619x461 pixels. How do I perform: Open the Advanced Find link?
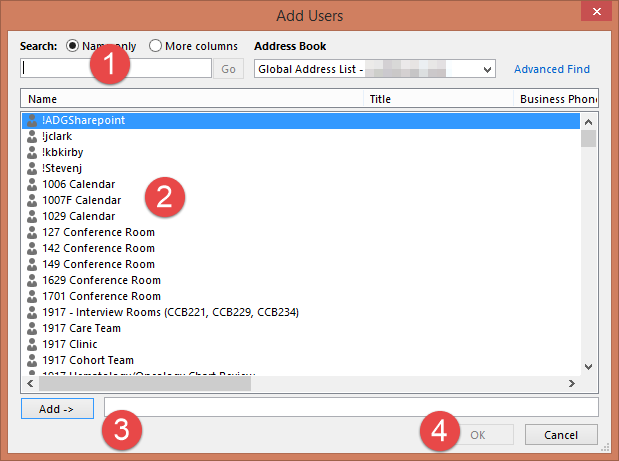(x=551, y=69)
